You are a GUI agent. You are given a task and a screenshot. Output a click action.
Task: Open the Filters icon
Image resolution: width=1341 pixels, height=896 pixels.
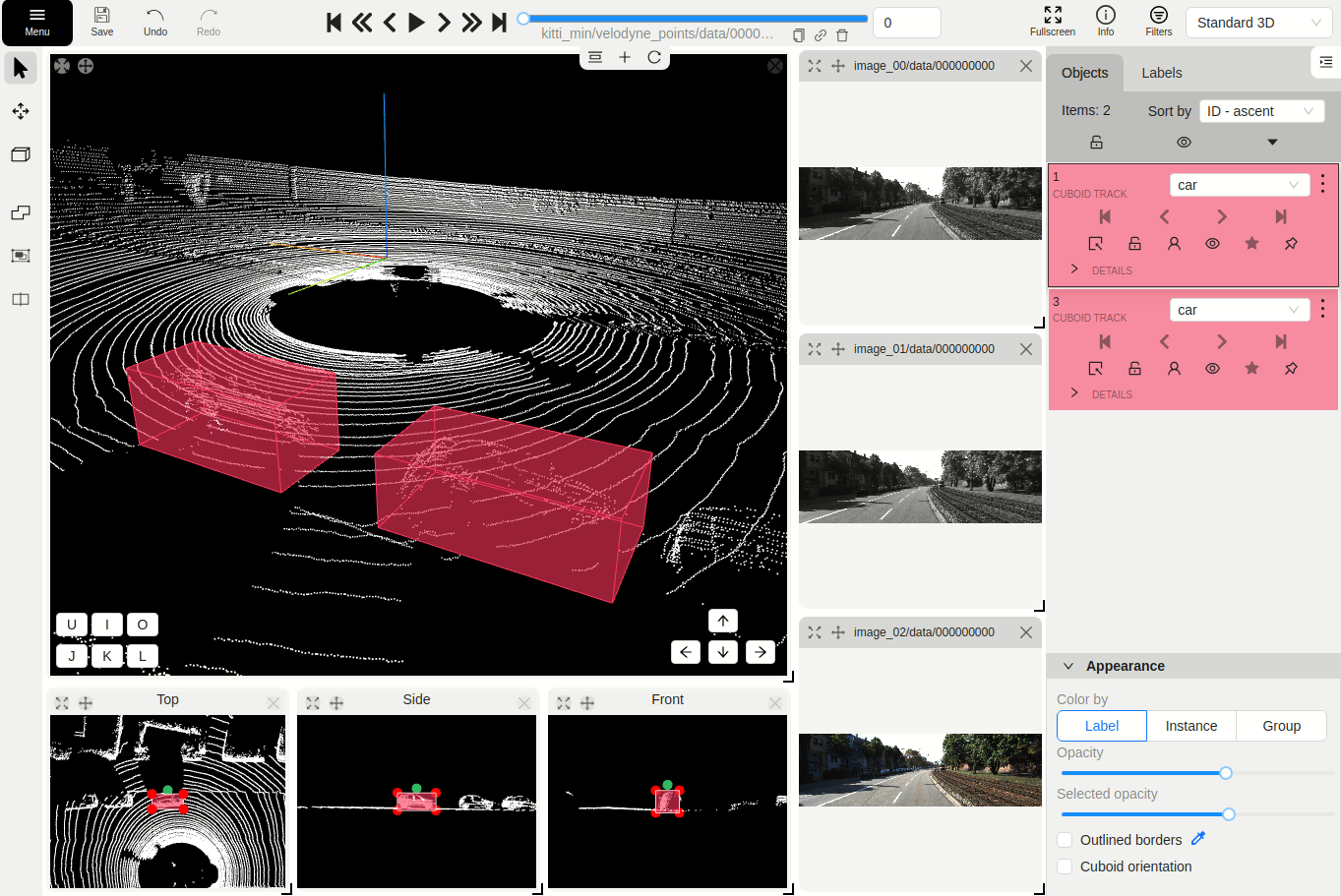click(x=1158, y=22)
